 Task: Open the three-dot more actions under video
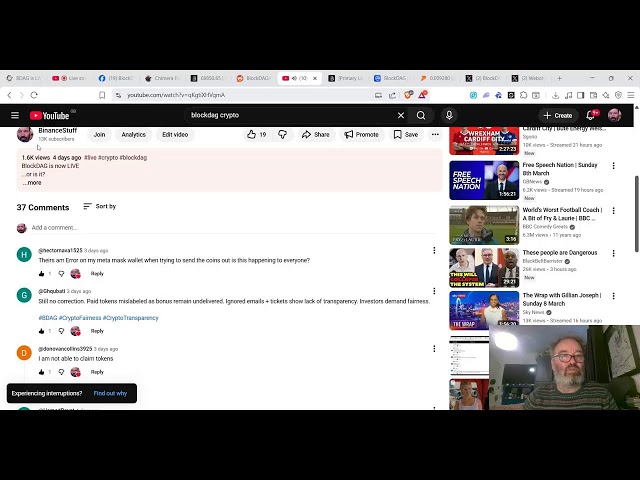435,134
